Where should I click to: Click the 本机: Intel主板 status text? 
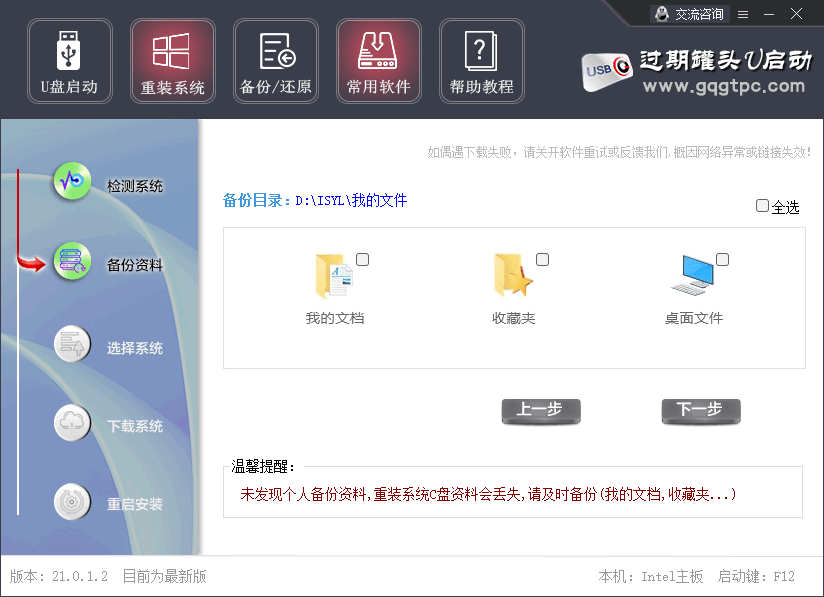pos(651,577)
